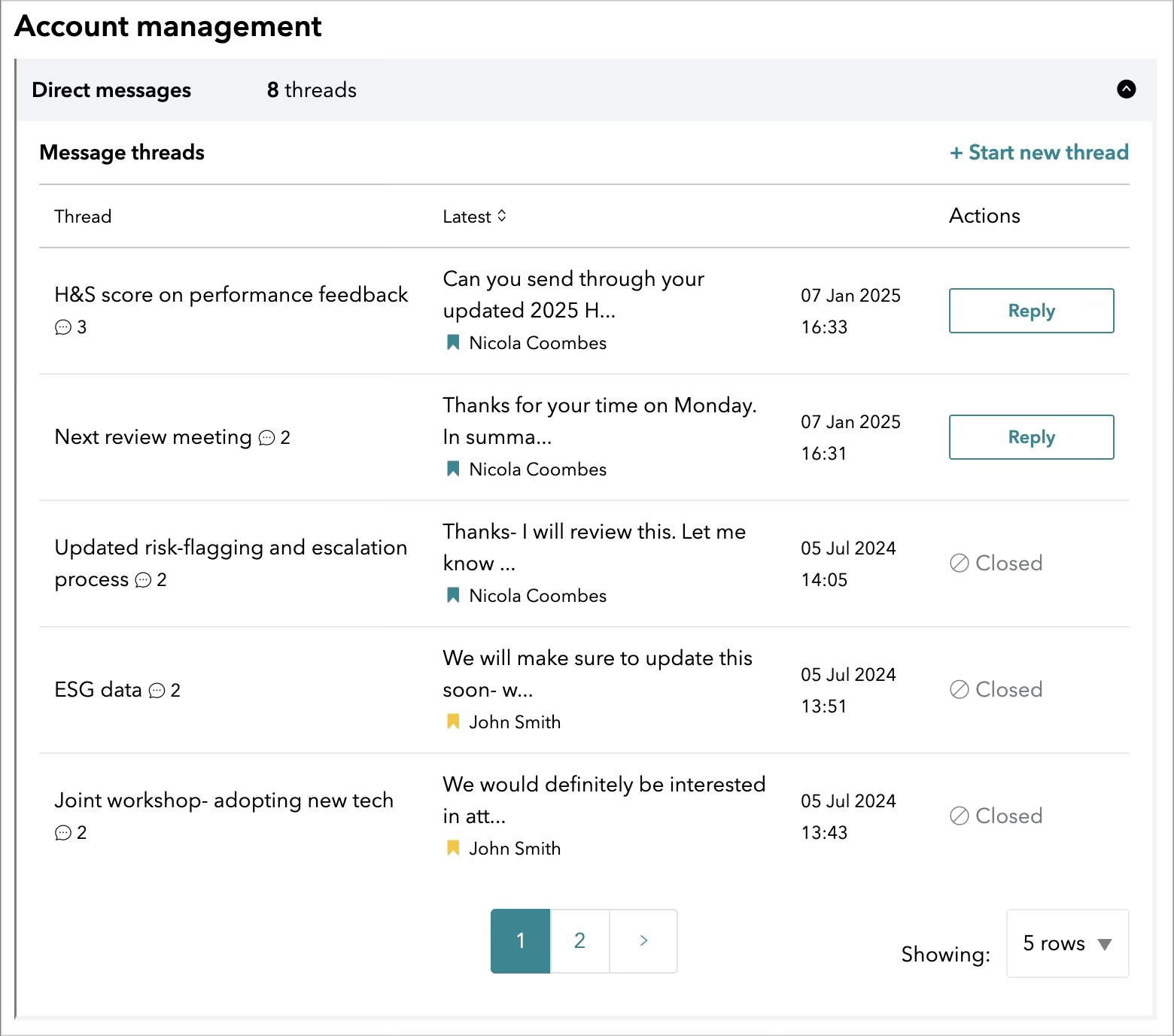Click Closed icon on risk-flagging thread row
The height and width of the screenshot is (1036, 1174).
click(959, 563)
